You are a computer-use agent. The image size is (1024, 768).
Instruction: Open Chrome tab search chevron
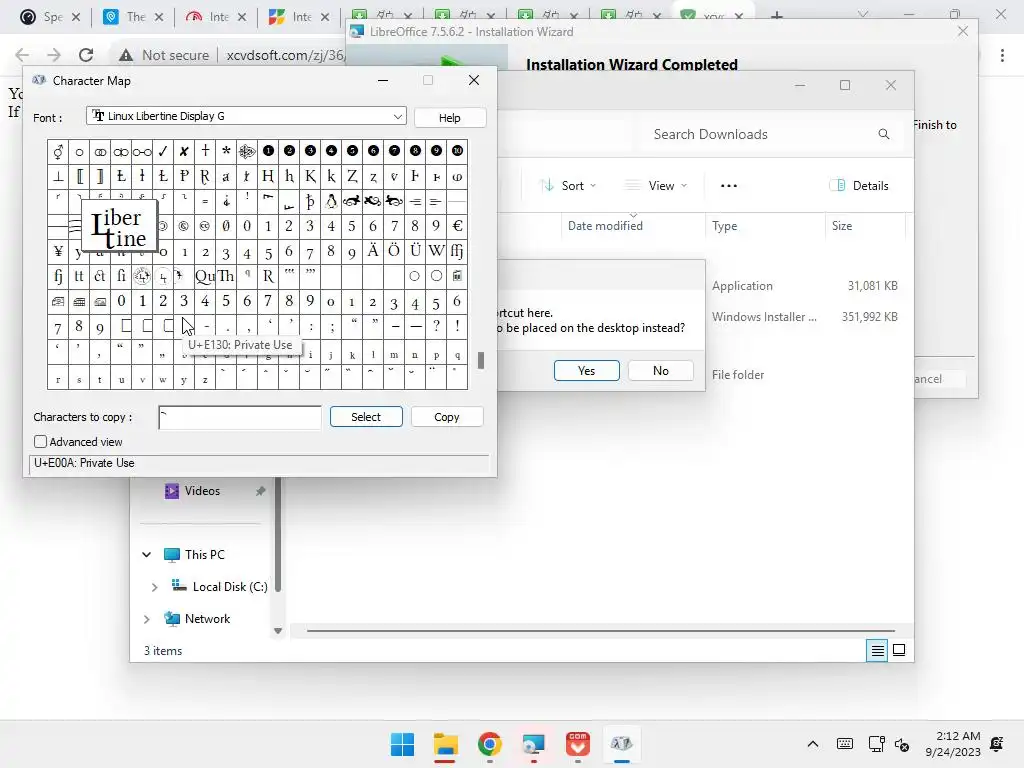pos(863,14)
